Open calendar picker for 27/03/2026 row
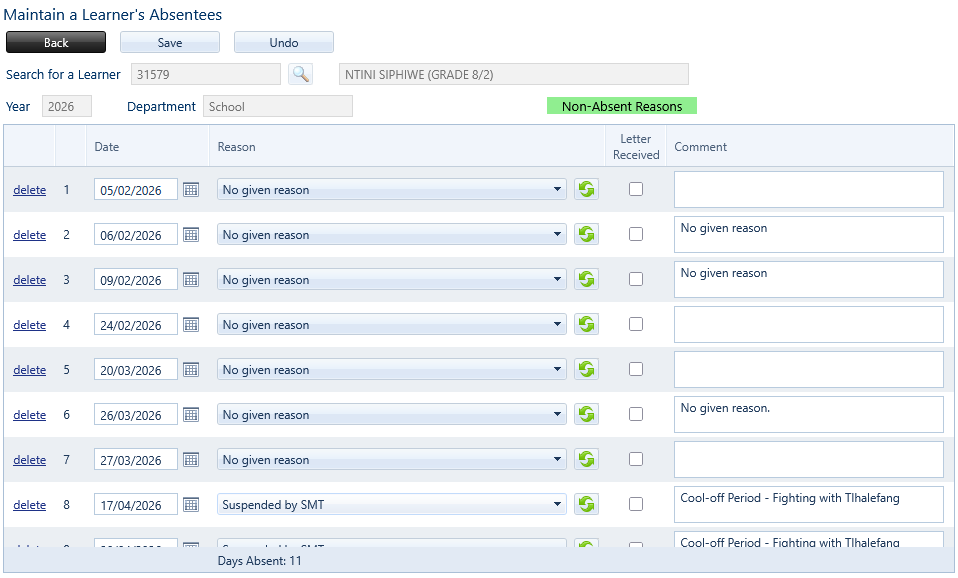This screenshot has width=958, height=578. [191, 459]
